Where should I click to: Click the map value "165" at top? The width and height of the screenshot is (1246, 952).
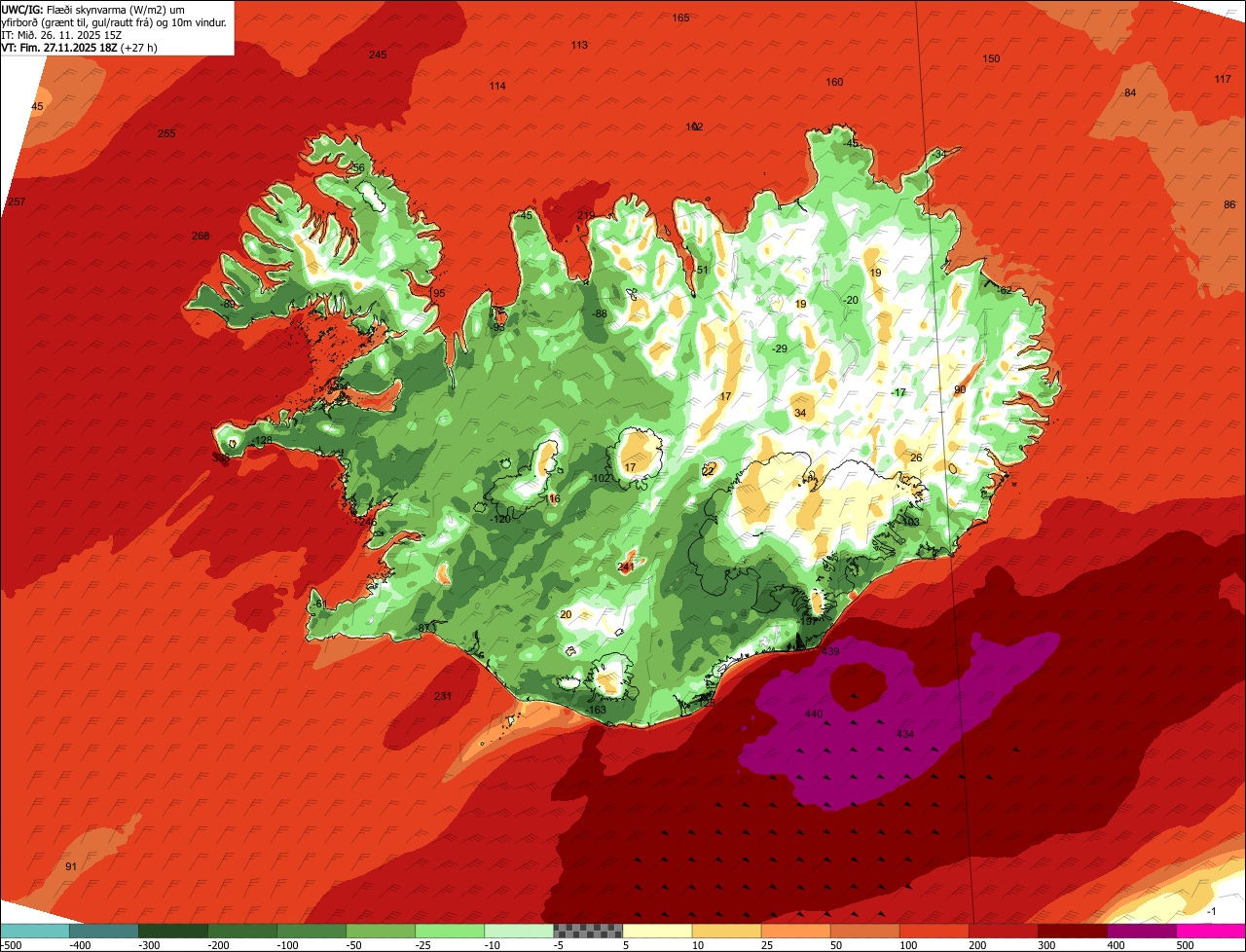pos(680,18)
